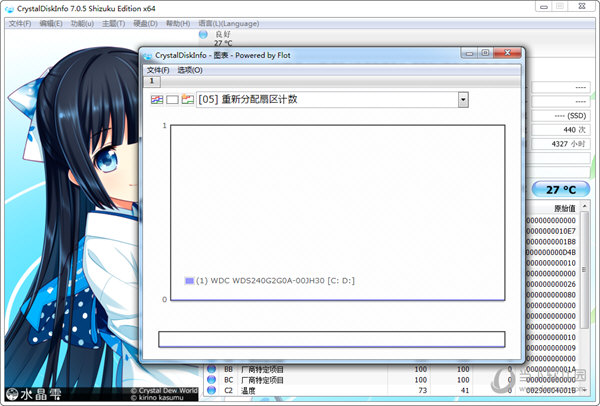This screenshot has height=406, width=600.
Task: Select disk tab 1 in graph window
Action: (x=152, y=81)
